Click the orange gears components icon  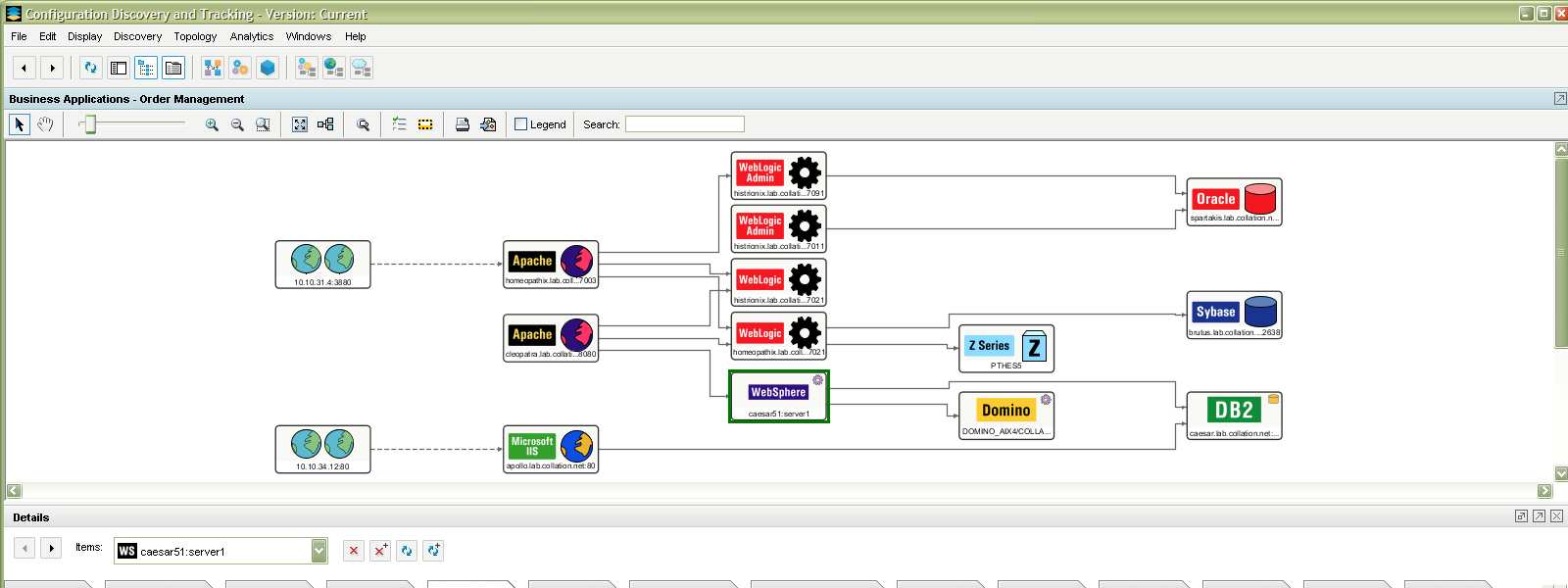point(240,68)
